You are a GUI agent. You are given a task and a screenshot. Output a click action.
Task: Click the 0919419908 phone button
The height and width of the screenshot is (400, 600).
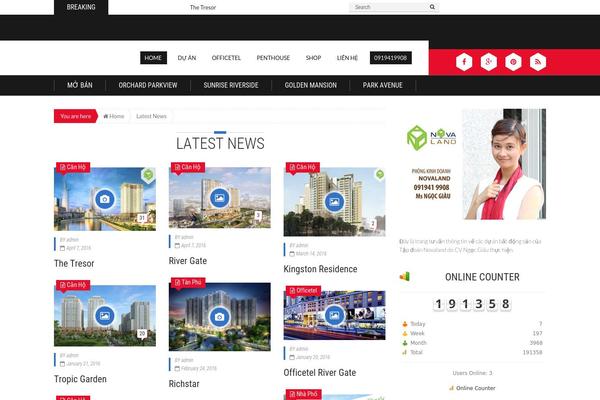(x=391, y=58)
